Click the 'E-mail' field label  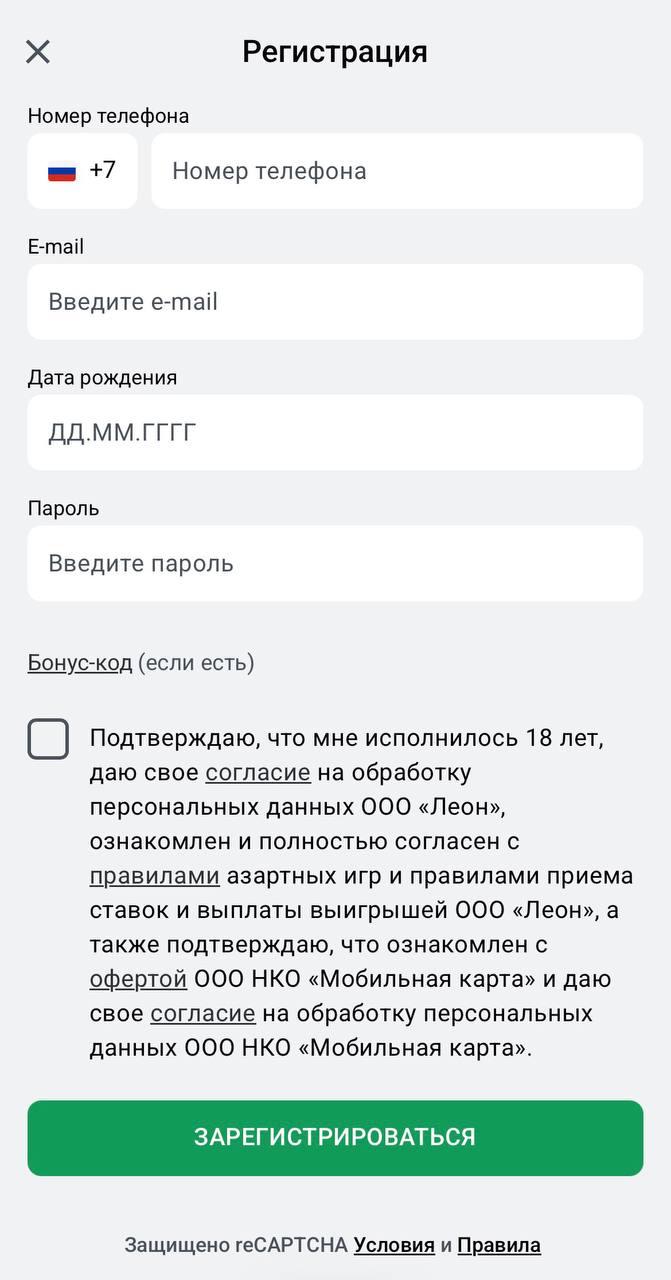click(x=56, y=246)
